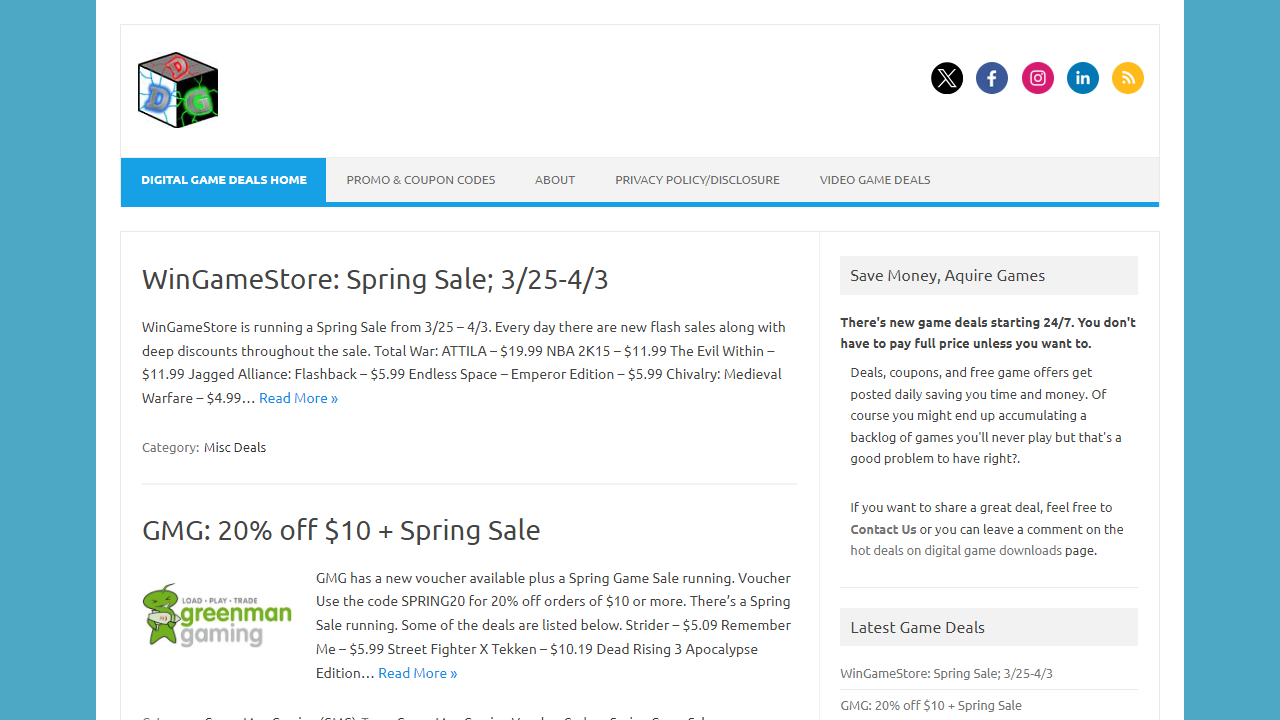Image resolution: width=1280 pixels, height=720 pixels.
Task: Visit hot deals on digital game downloads
Action: click(x=955, y=550)
